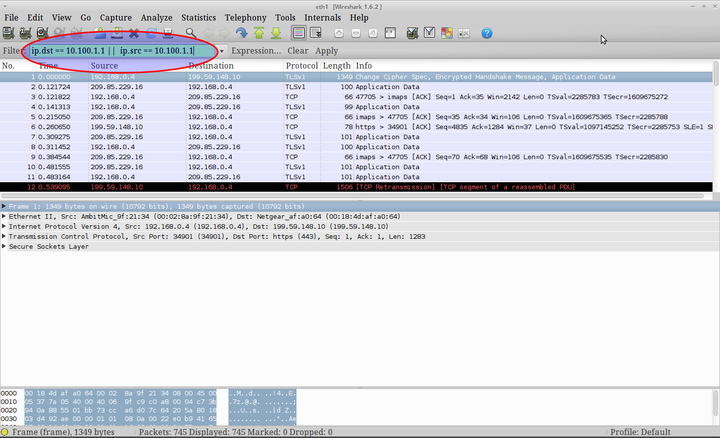The width and height of the screenshot is (720, 438).
Task: Open the Capture menu
Action: [116, 17]
